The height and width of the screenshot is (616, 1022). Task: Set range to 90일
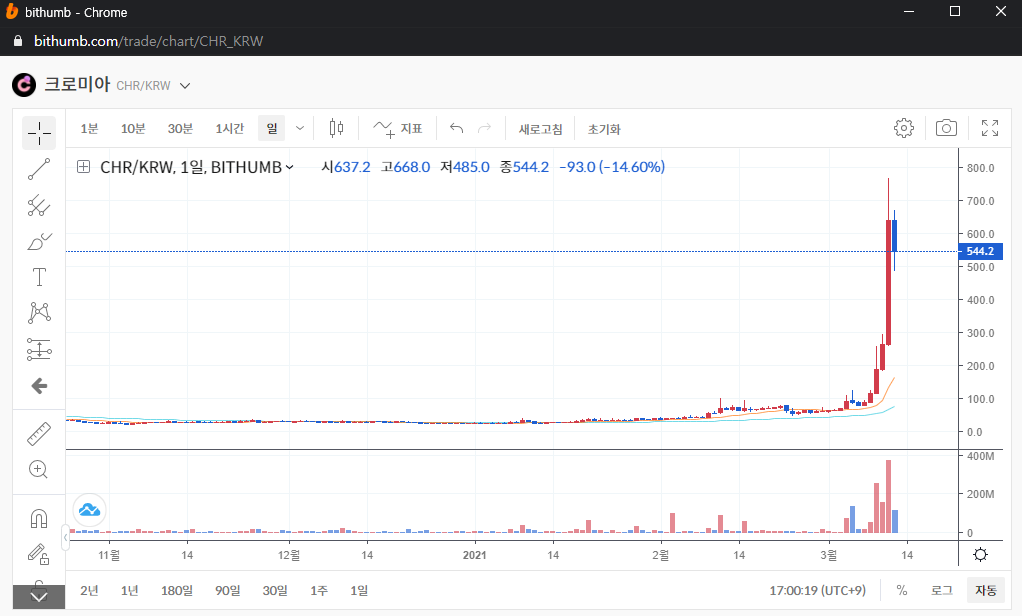tap(227, 591)
